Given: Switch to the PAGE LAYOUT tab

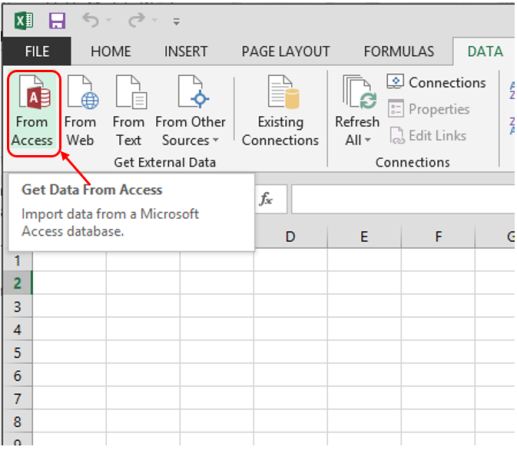Looking at the screenshot, I should 286,51.
